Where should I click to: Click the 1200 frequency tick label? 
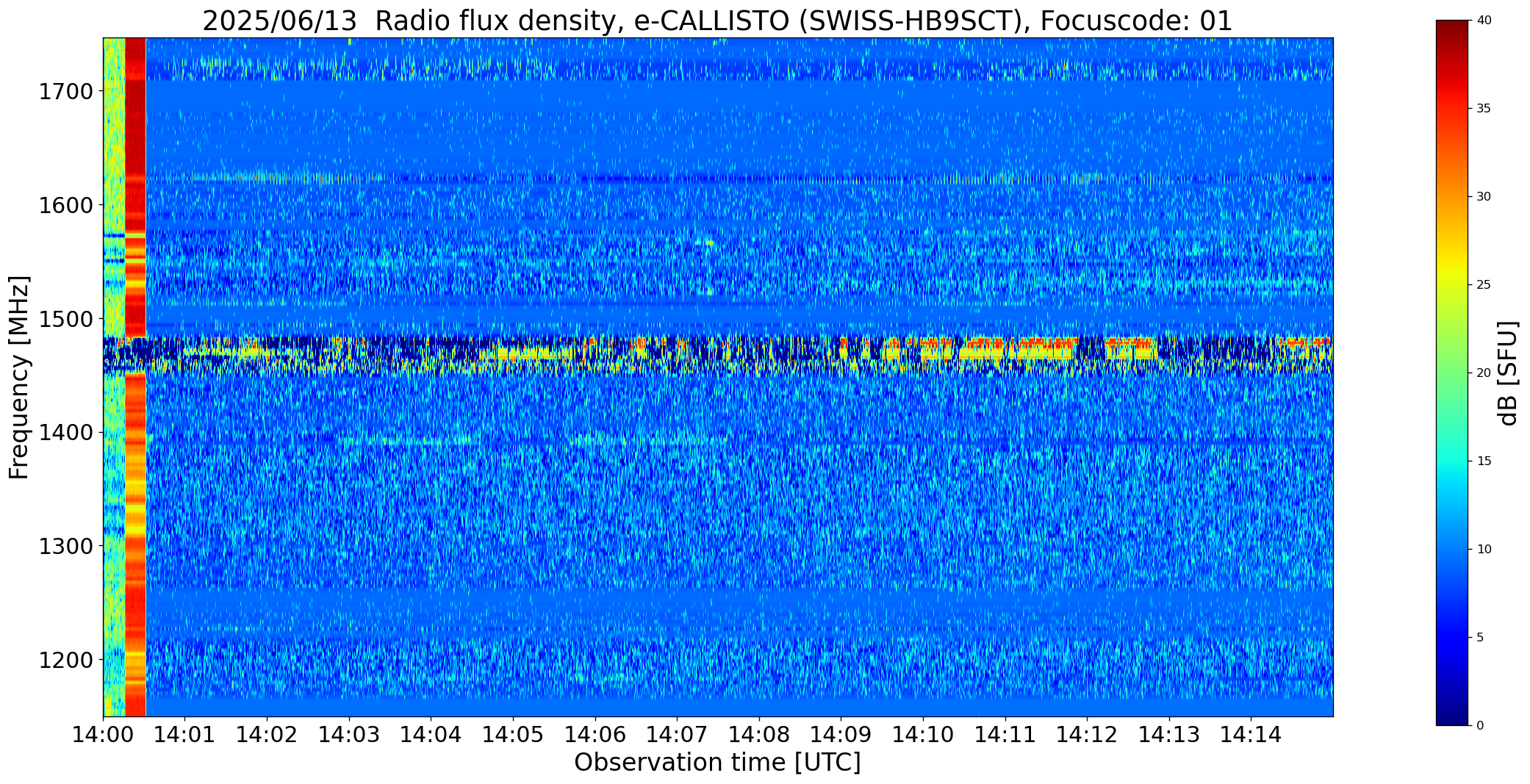[x=65, y=660]
